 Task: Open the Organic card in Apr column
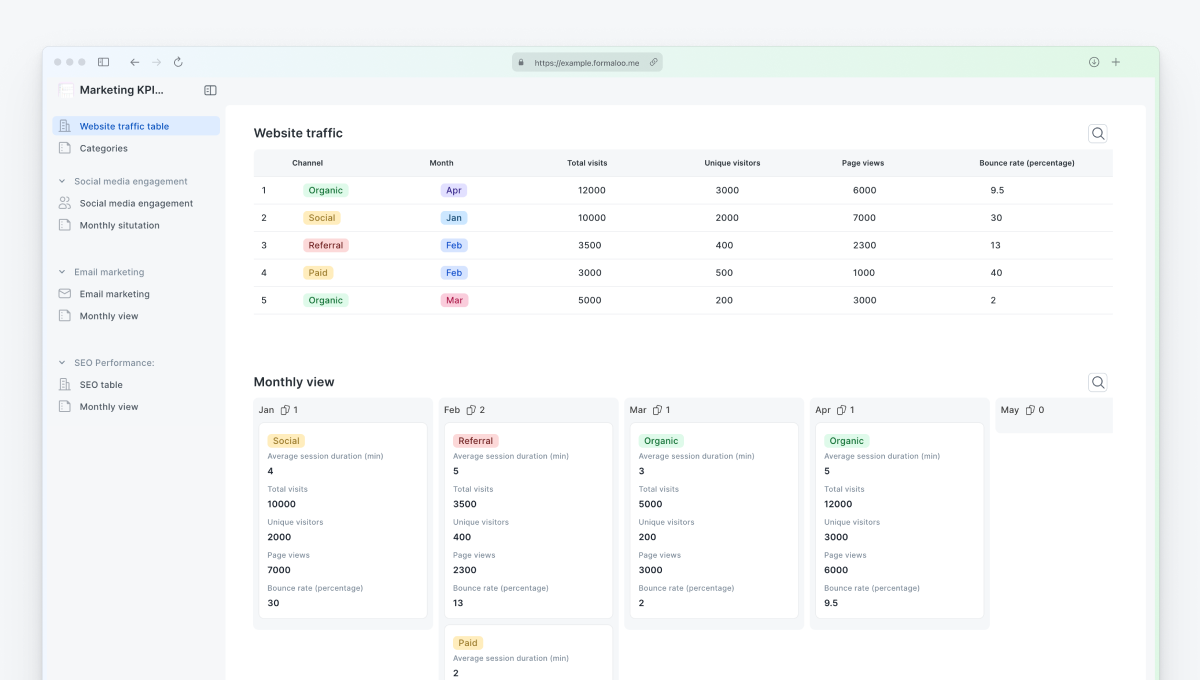tap(899, 520)
